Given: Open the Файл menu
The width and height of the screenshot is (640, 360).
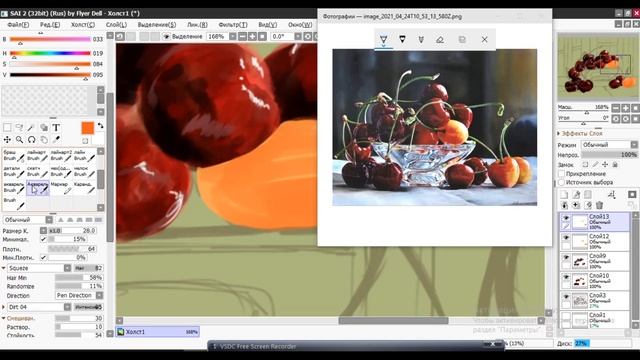Looking at the screenshot, I should 18,24.
